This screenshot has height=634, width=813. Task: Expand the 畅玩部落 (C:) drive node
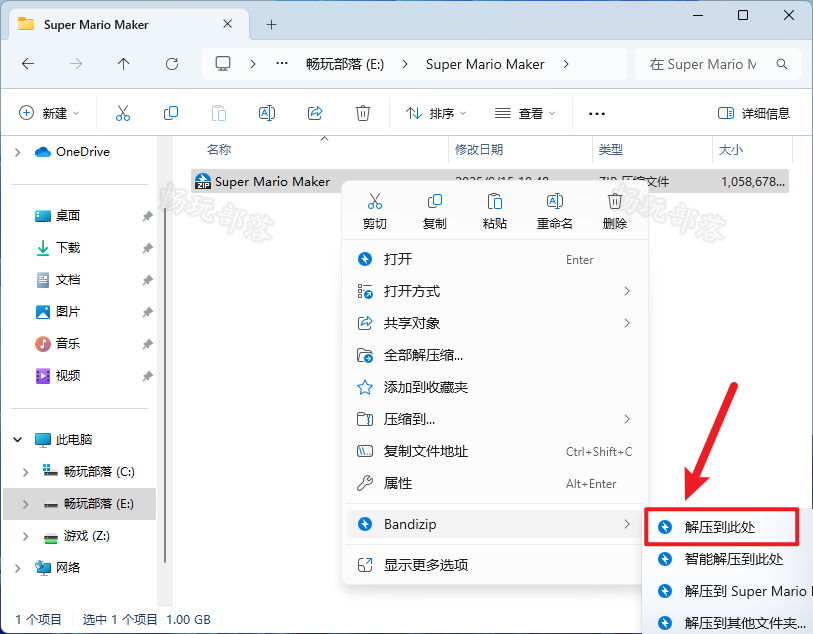(25, 472)
